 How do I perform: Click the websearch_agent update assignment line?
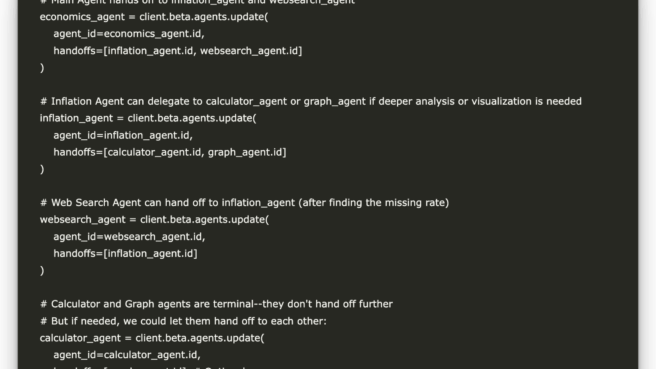pos(154,220)
